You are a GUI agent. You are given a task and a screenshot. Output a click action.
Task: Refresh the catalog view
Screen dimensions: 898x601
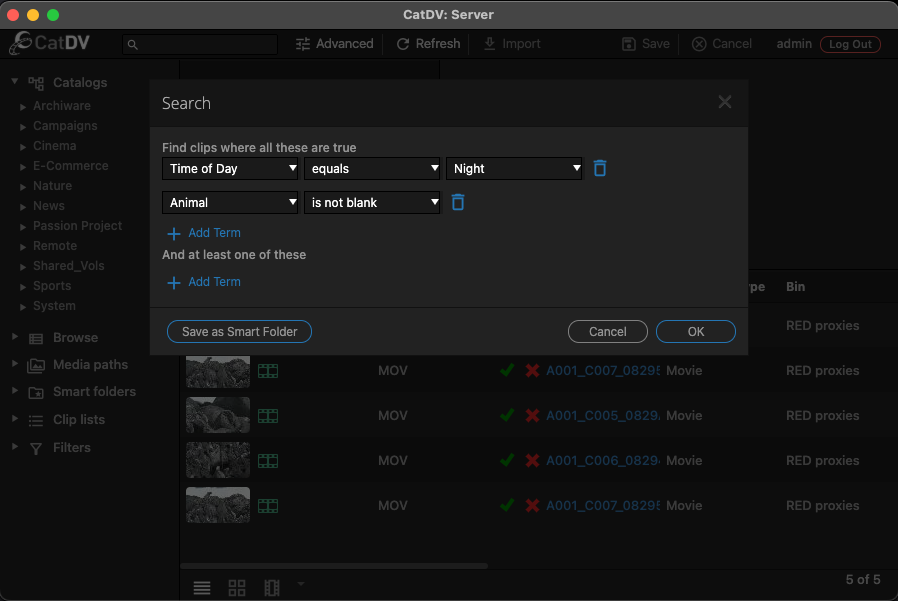point(428,44)
